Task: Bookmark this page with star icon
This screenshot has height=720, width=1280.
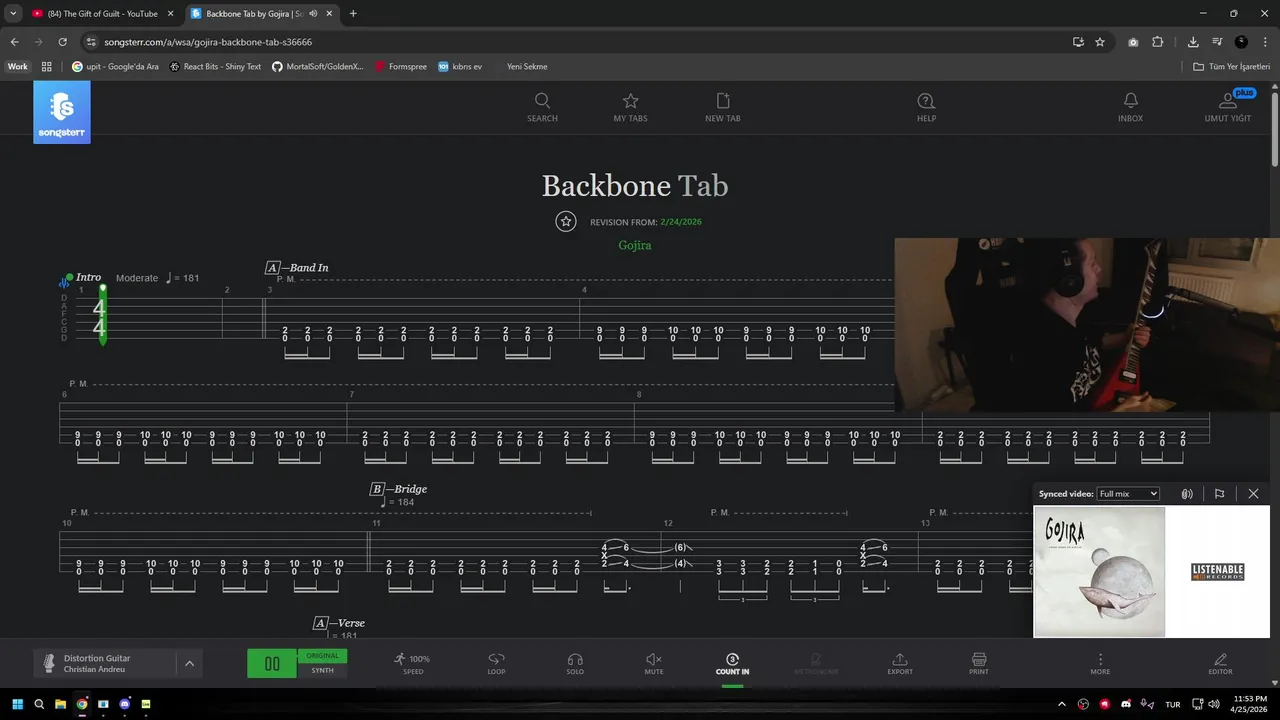Action: [1100, 42]
